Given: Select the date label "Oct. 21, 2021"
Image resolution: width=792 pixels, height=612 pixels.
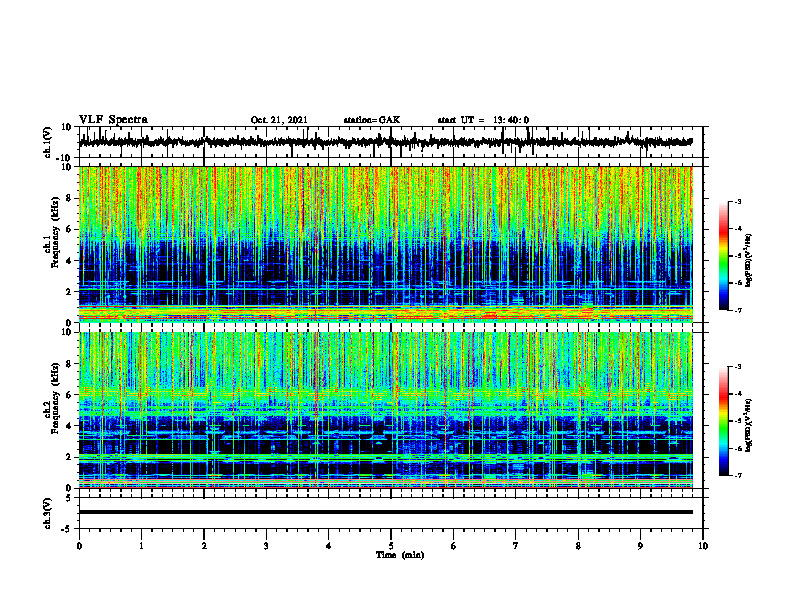Looking at the screenshot, I should pos(279,120).
